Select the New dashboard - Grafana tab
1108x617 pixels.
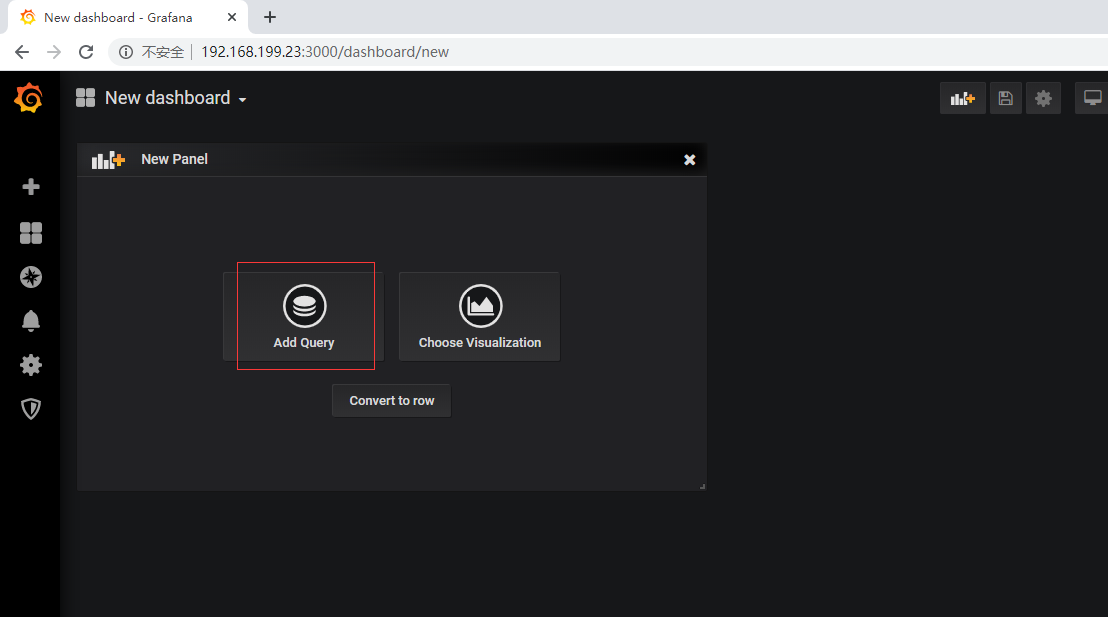(x=128, y=17)
